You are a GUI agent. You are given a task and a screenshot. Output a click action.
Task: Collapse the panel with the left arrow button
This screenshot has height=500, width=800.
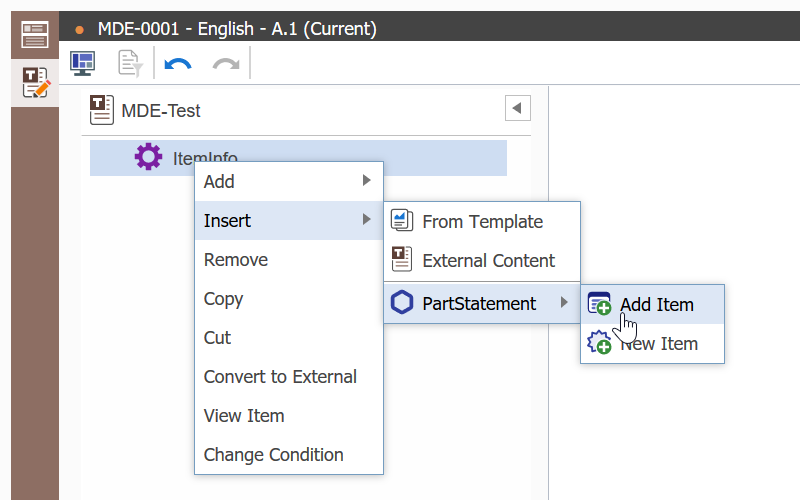click(x=517, y=108)
